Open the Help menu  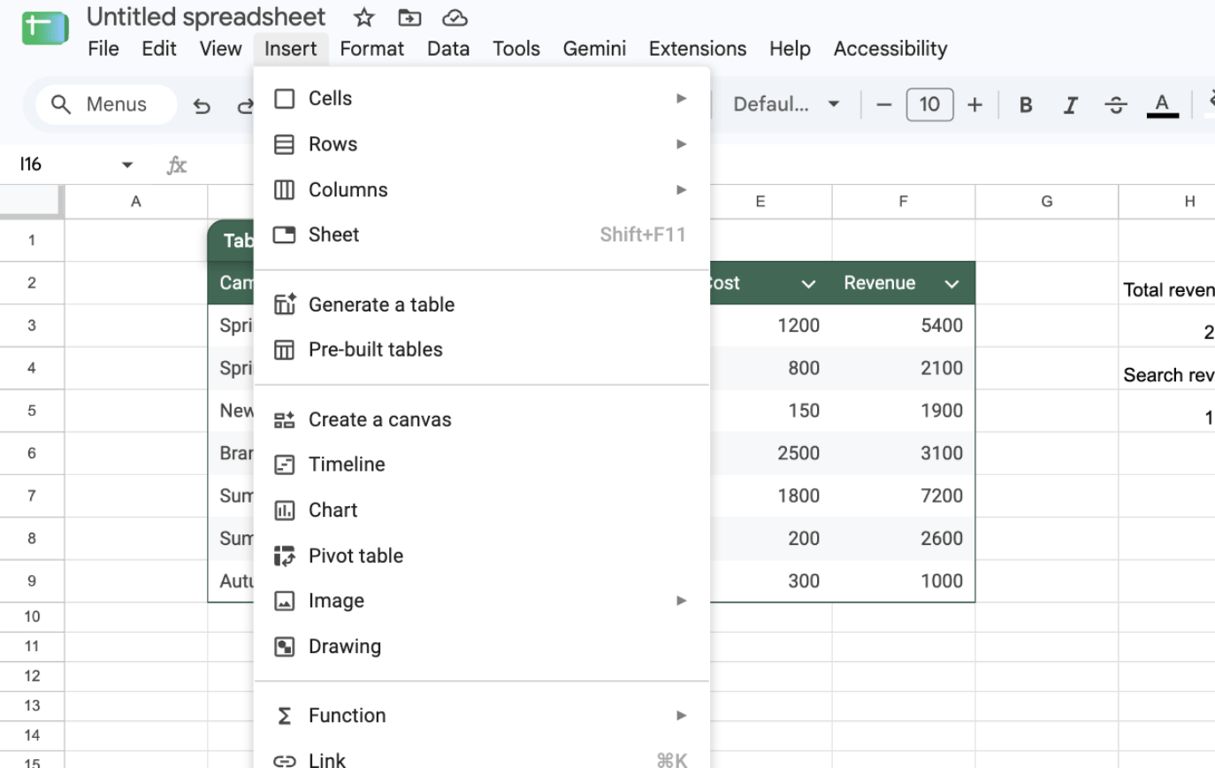[789, 48]
